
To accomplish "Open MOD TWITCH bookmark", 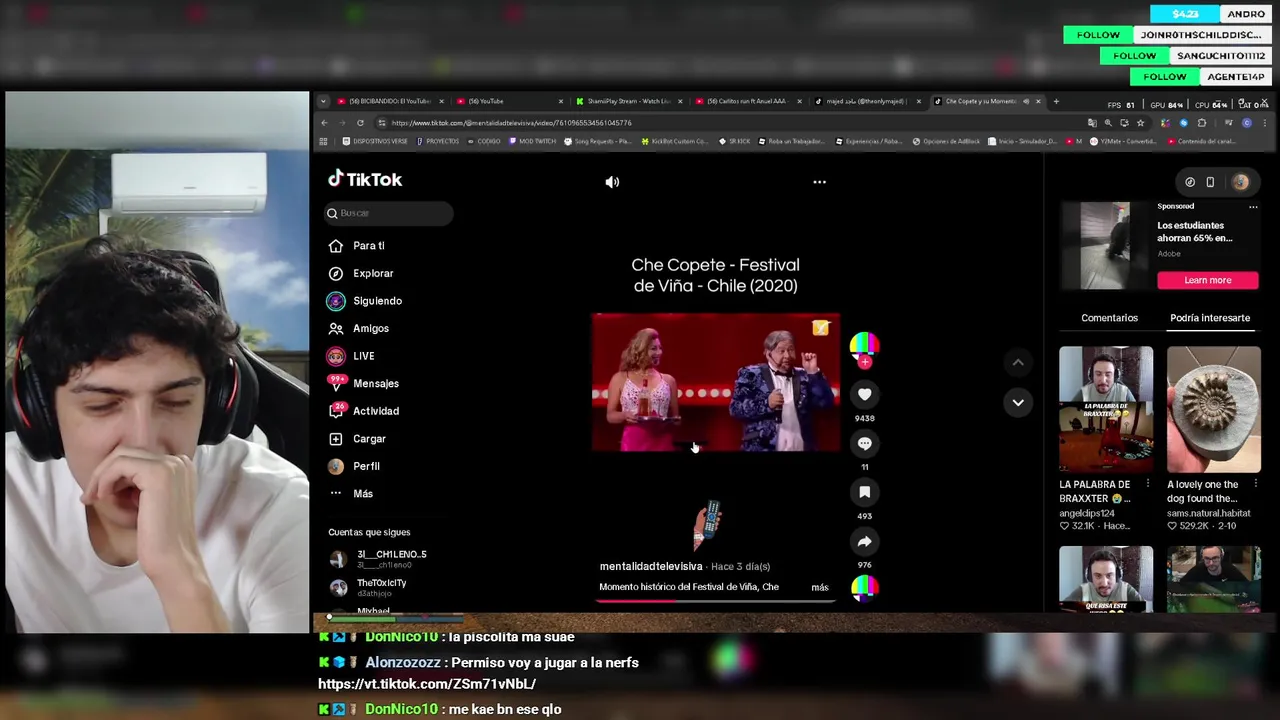I will (532, 141).
